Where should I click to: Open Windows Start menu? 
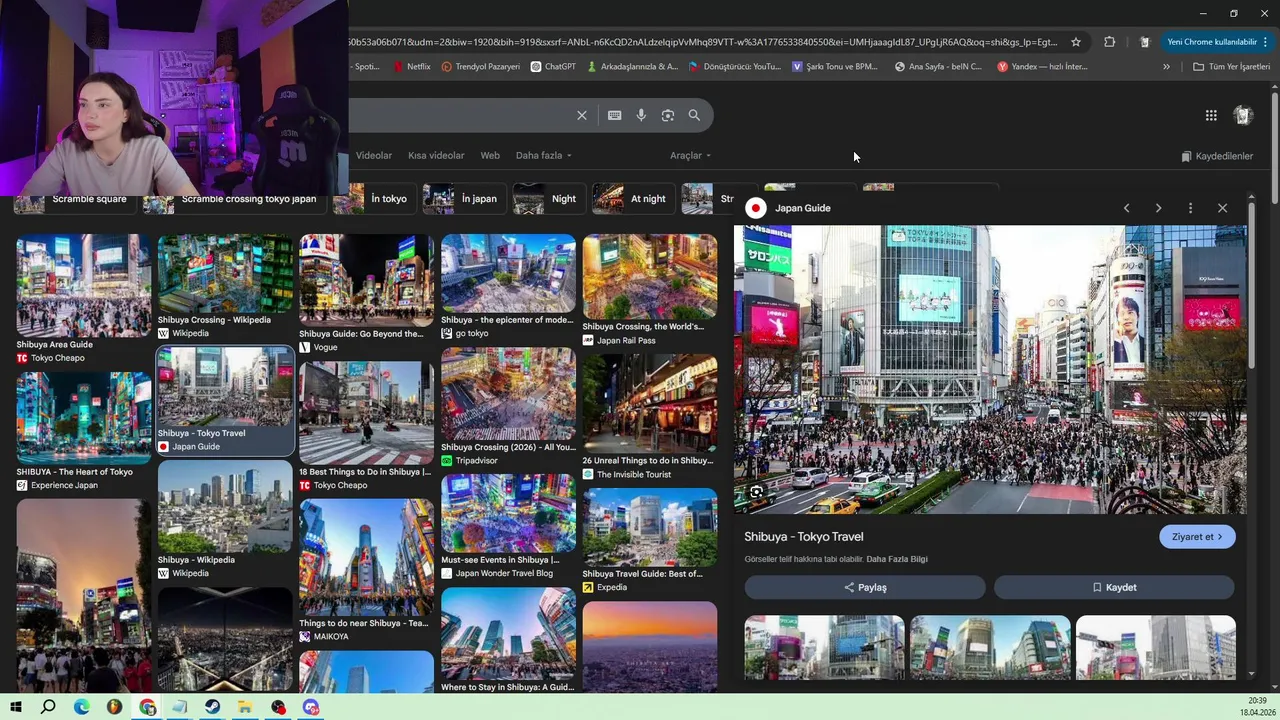[x=16, y=707]
